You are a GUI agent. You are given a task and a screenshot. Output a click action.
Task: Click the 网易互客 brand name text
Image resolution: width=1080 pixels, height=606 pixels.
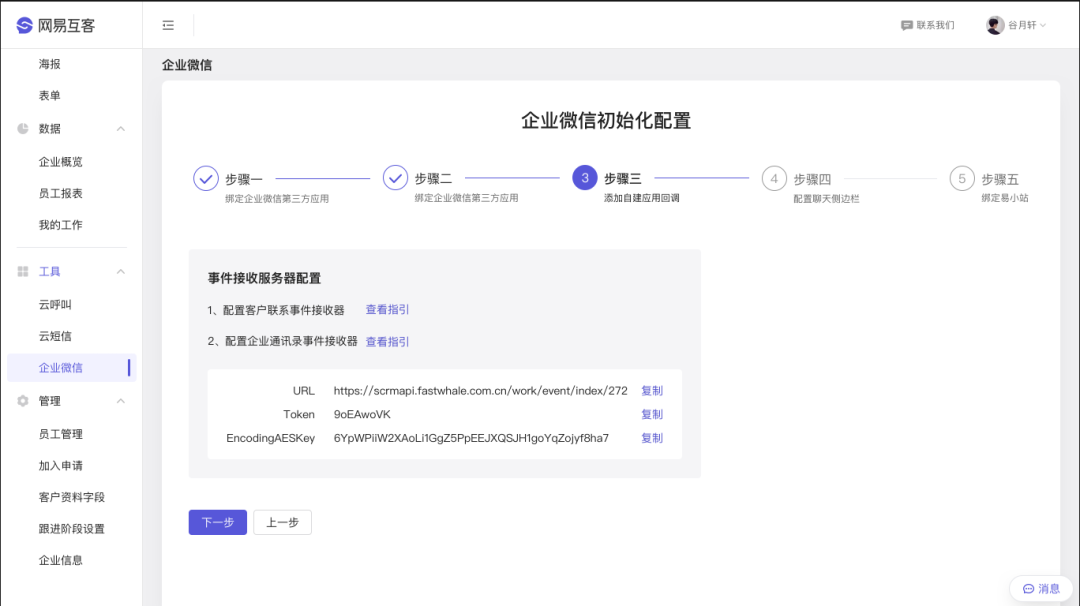(66, 25)
